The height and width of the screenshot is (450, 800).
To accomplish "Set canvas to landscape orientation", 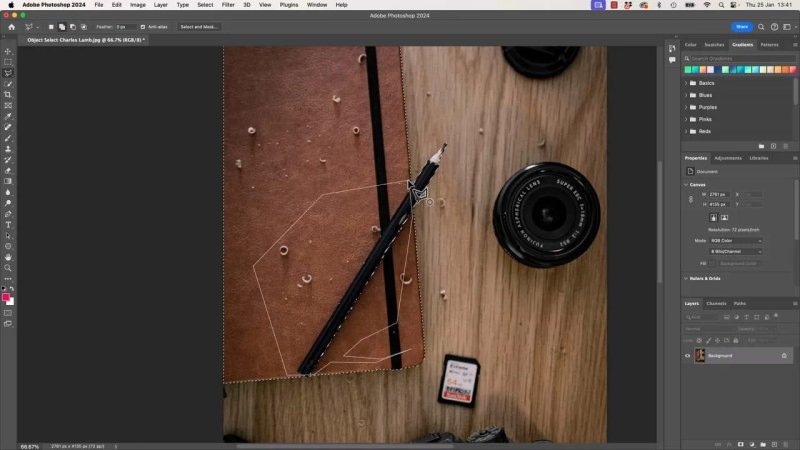I will click(x=724, y=218).
